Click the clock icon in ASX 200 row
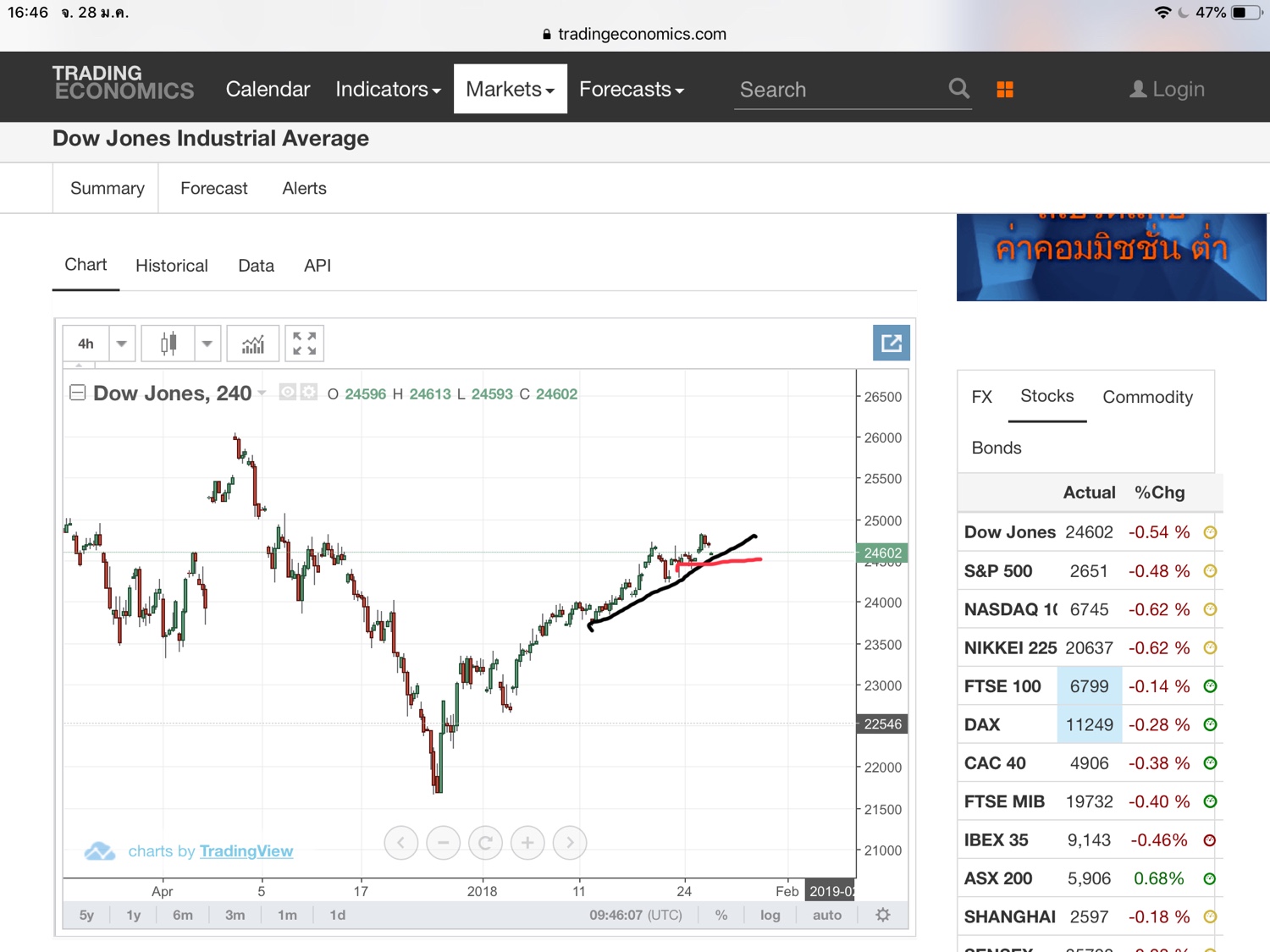Screen dimensions: 1270x952 pyautogui.click(x=1210, y=878)
